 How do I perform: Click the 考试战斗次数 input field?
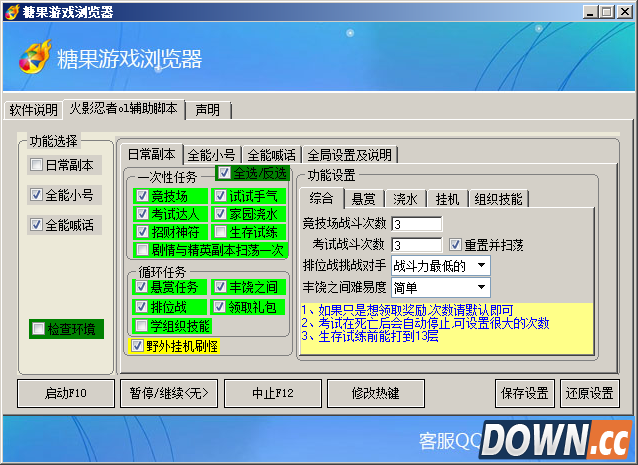pos(417,245)
